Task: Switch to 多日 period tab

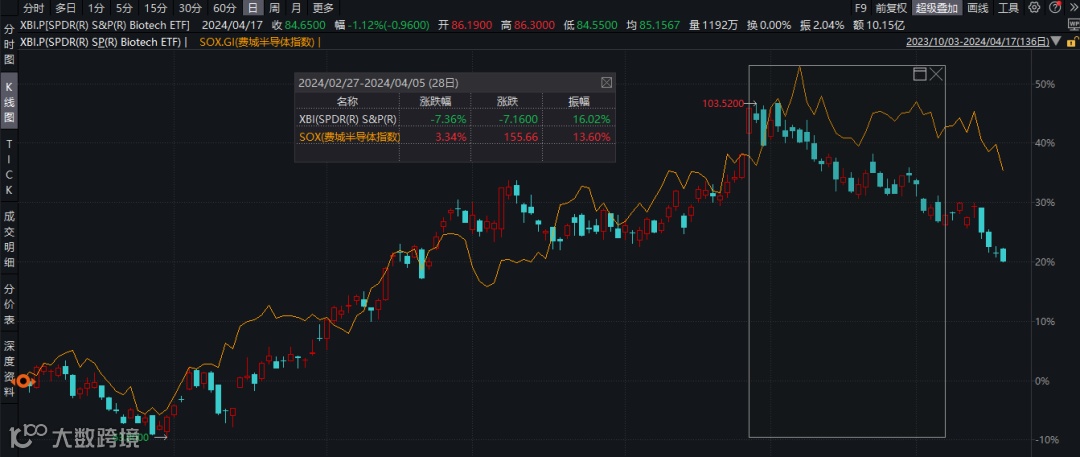Action: click(x=65, y=8)
